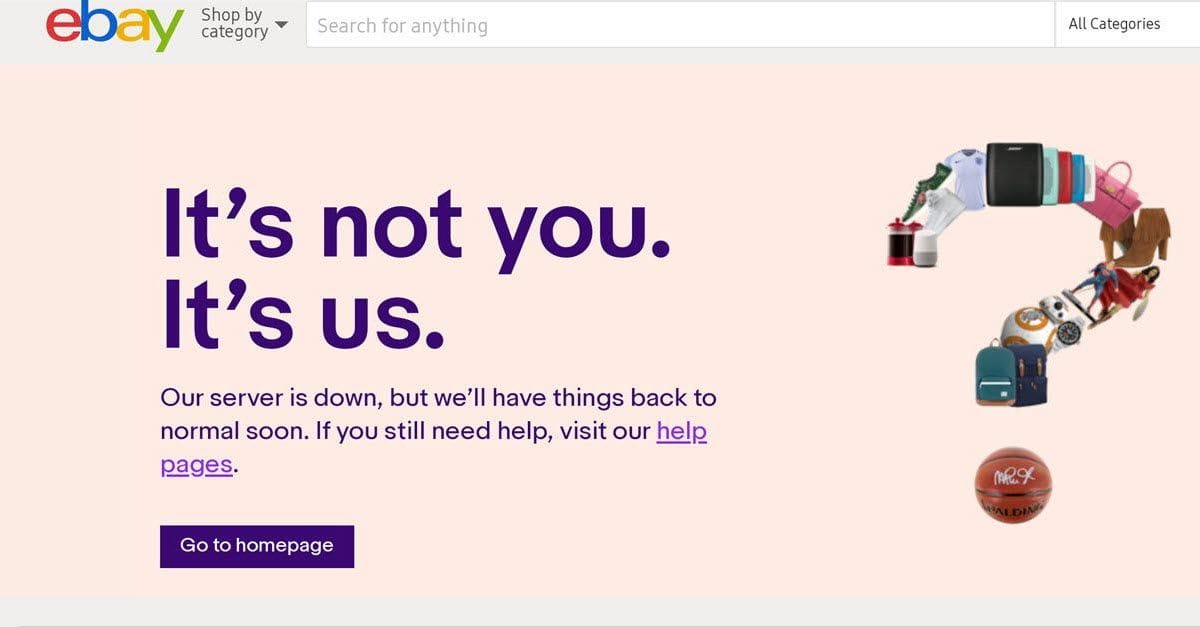
Task: Open the help pages link
Action: (x=681, y=431)
